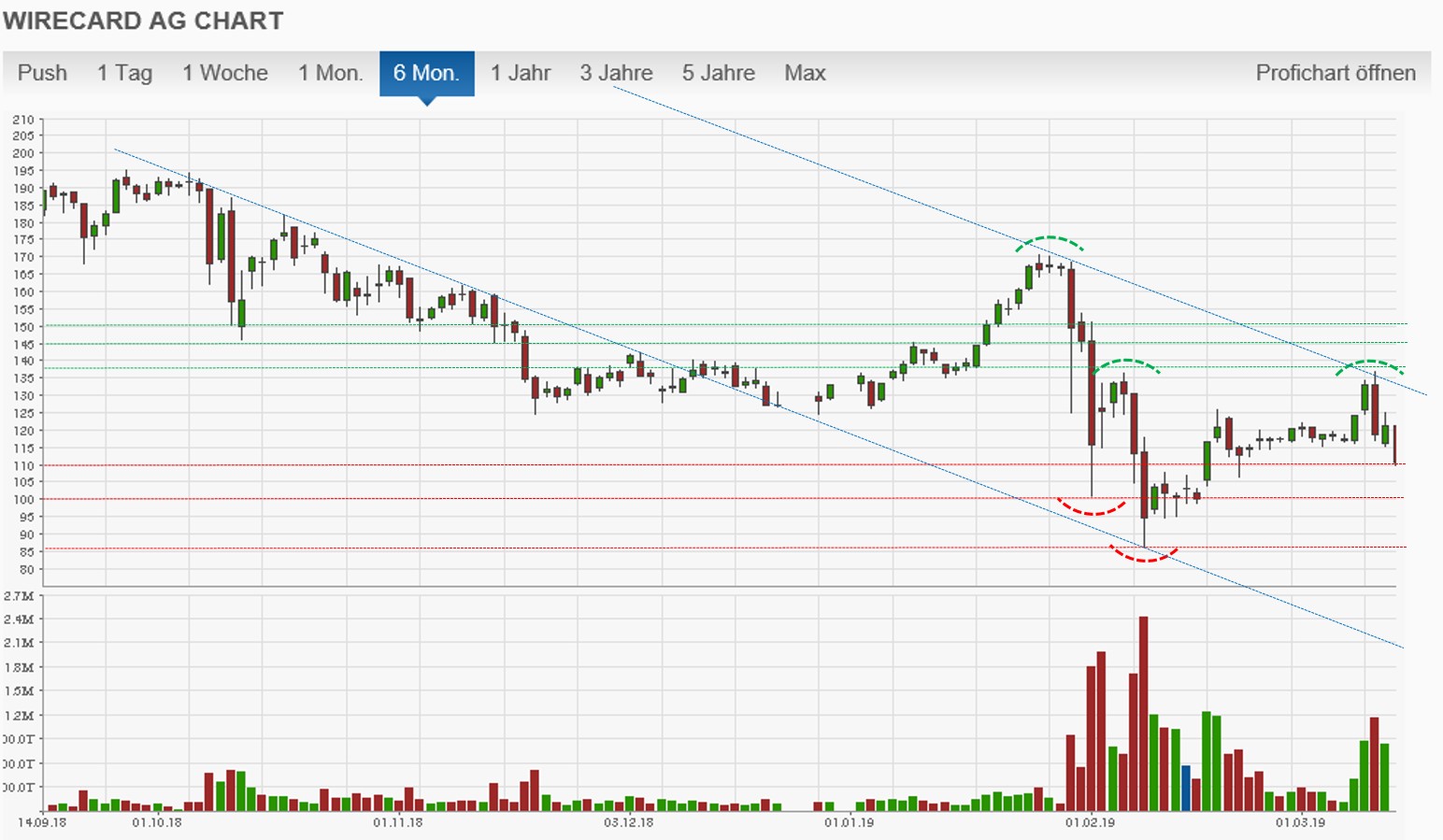Viewport: 1443px width, 840px height.
Task: Select the currently active 6 Mon. tab
Action: pos(427,73)
